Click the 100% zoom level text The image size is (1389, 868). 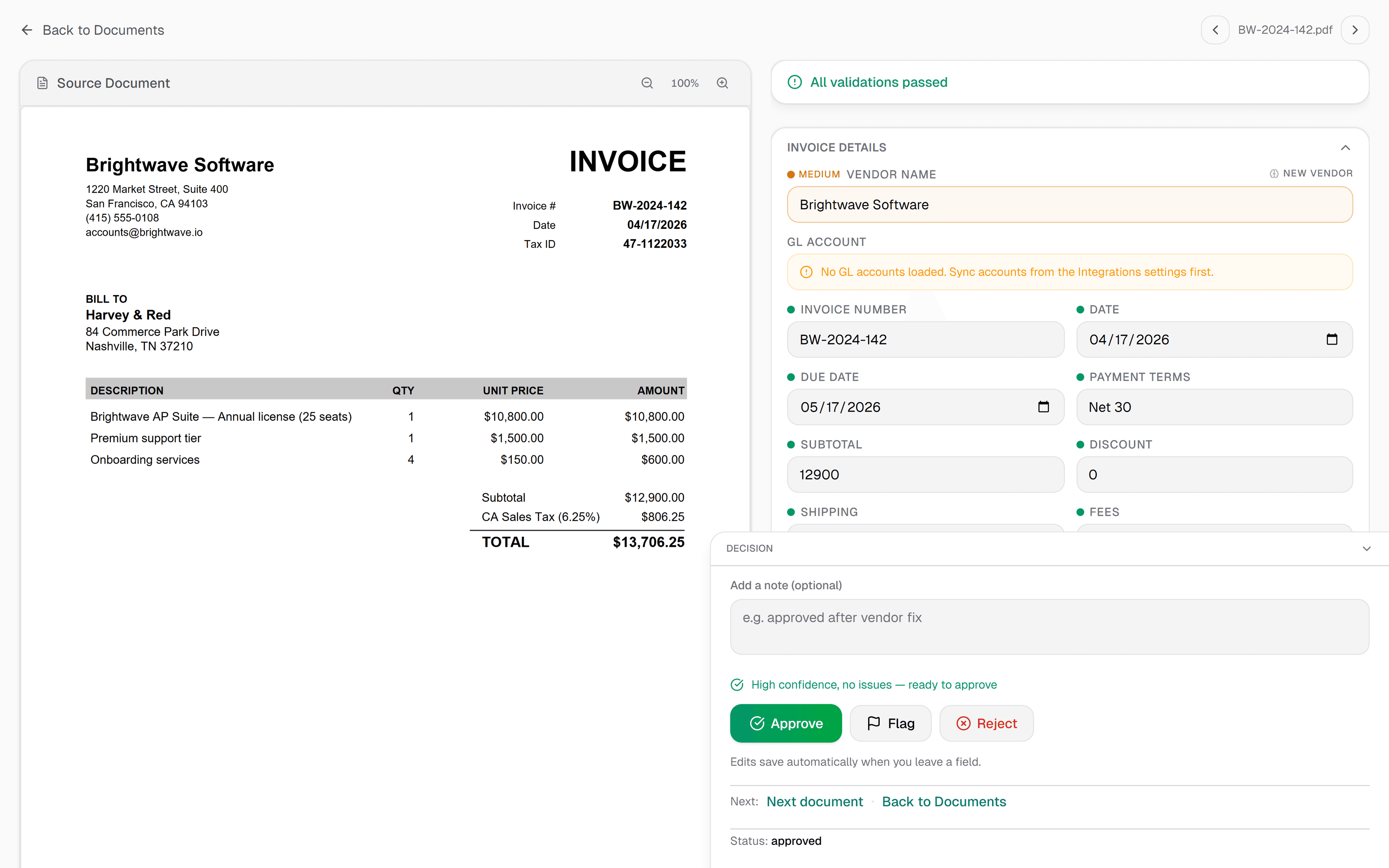pos(685,83)
